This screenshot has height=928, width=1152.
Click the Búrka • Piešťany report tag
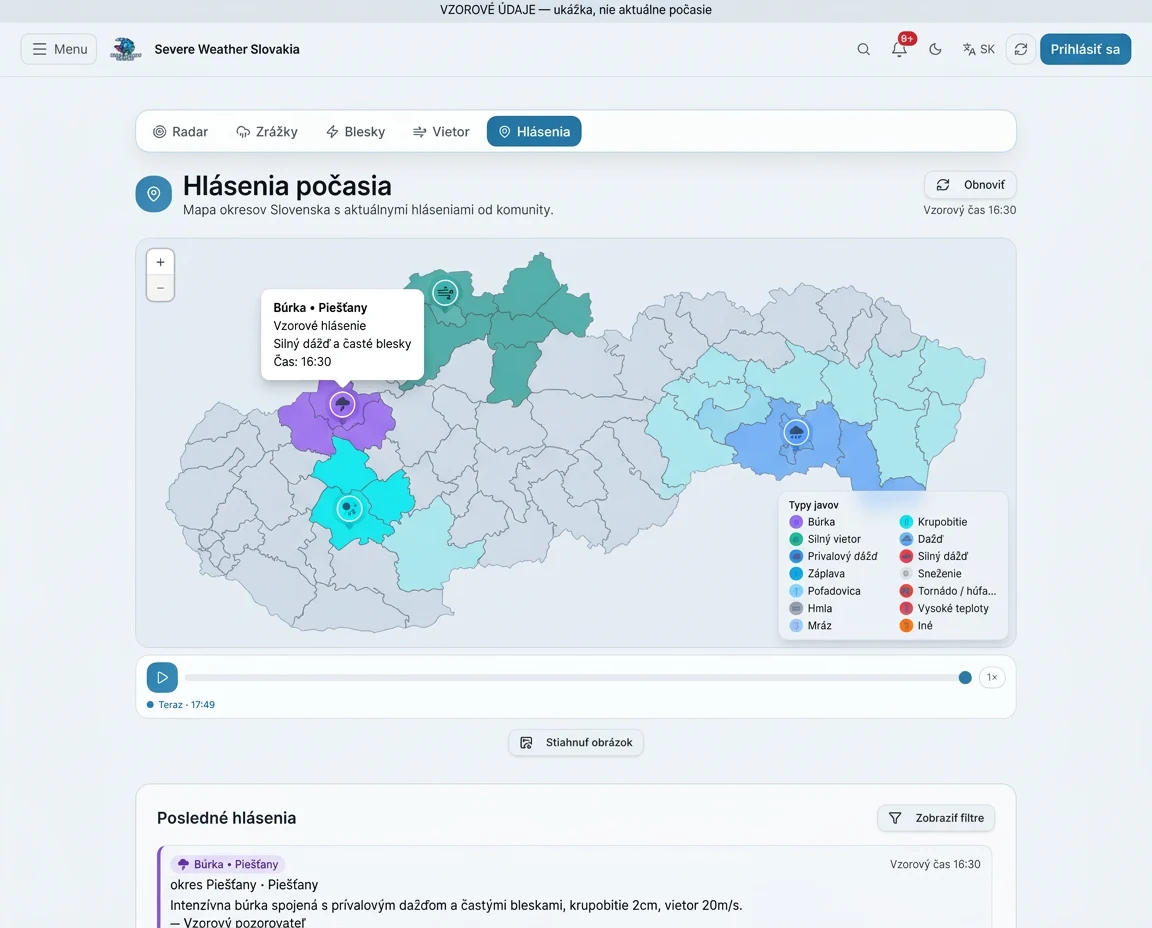click(228, 864)
